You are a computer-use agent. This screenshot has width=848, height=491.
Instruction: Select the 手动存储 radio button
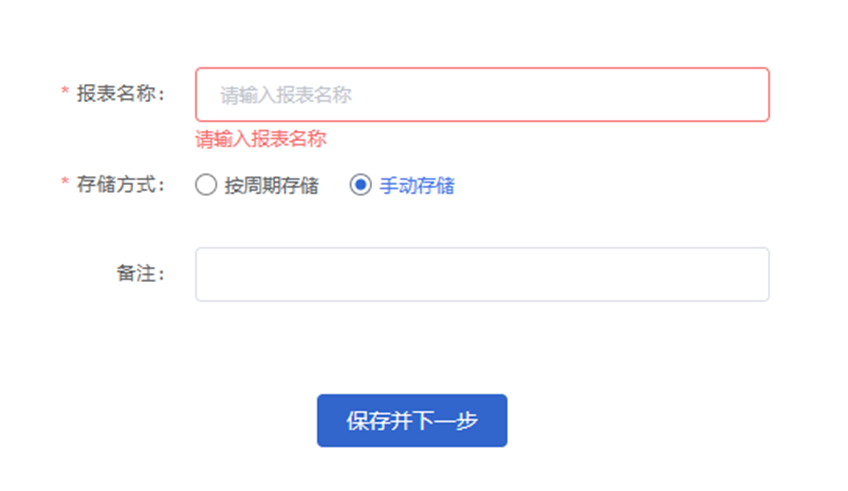click(360, 185)
